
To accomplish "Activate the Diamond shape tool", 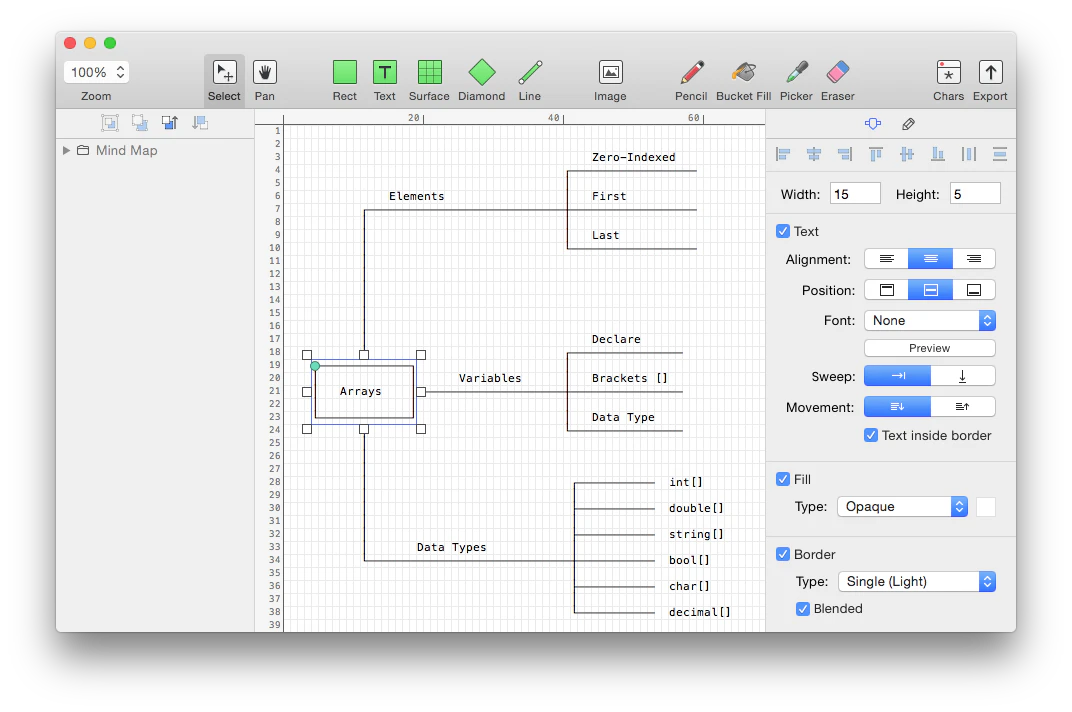I will click(x=482, y=73).
